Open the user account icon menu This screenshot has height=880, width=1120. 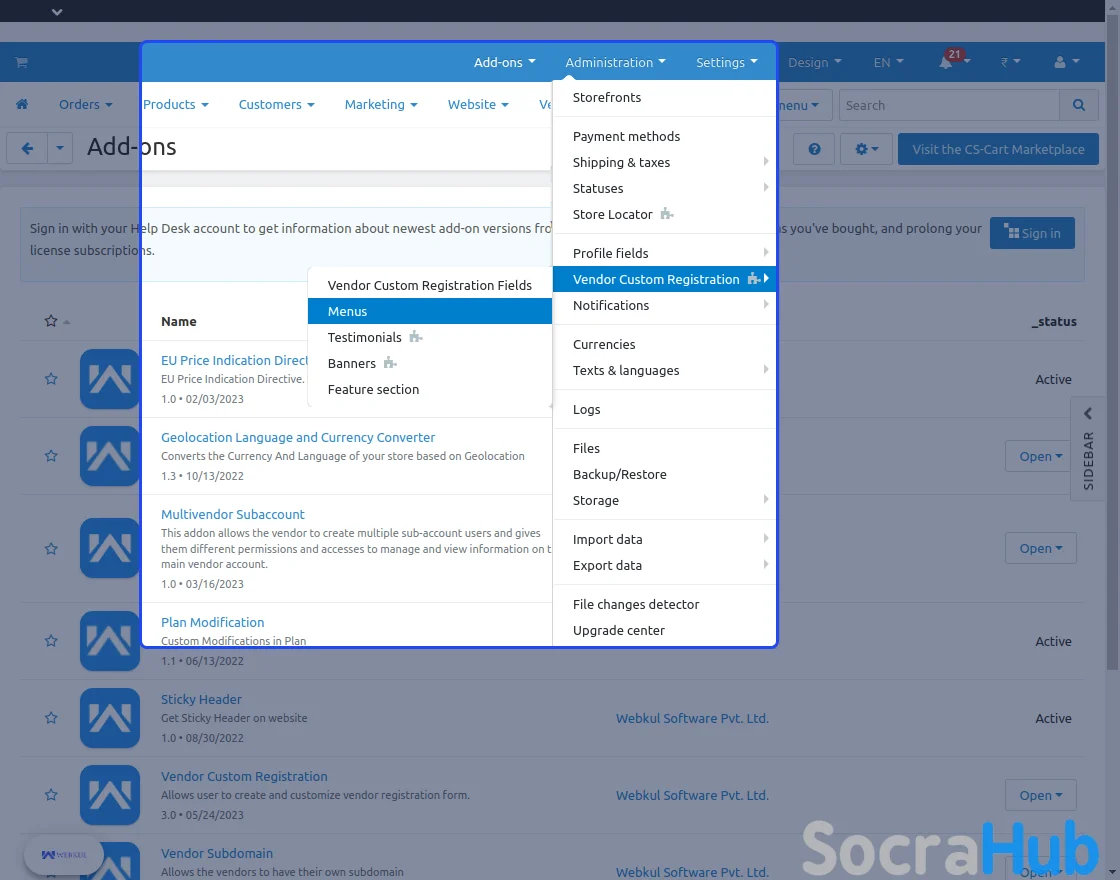coord(1066,62)
